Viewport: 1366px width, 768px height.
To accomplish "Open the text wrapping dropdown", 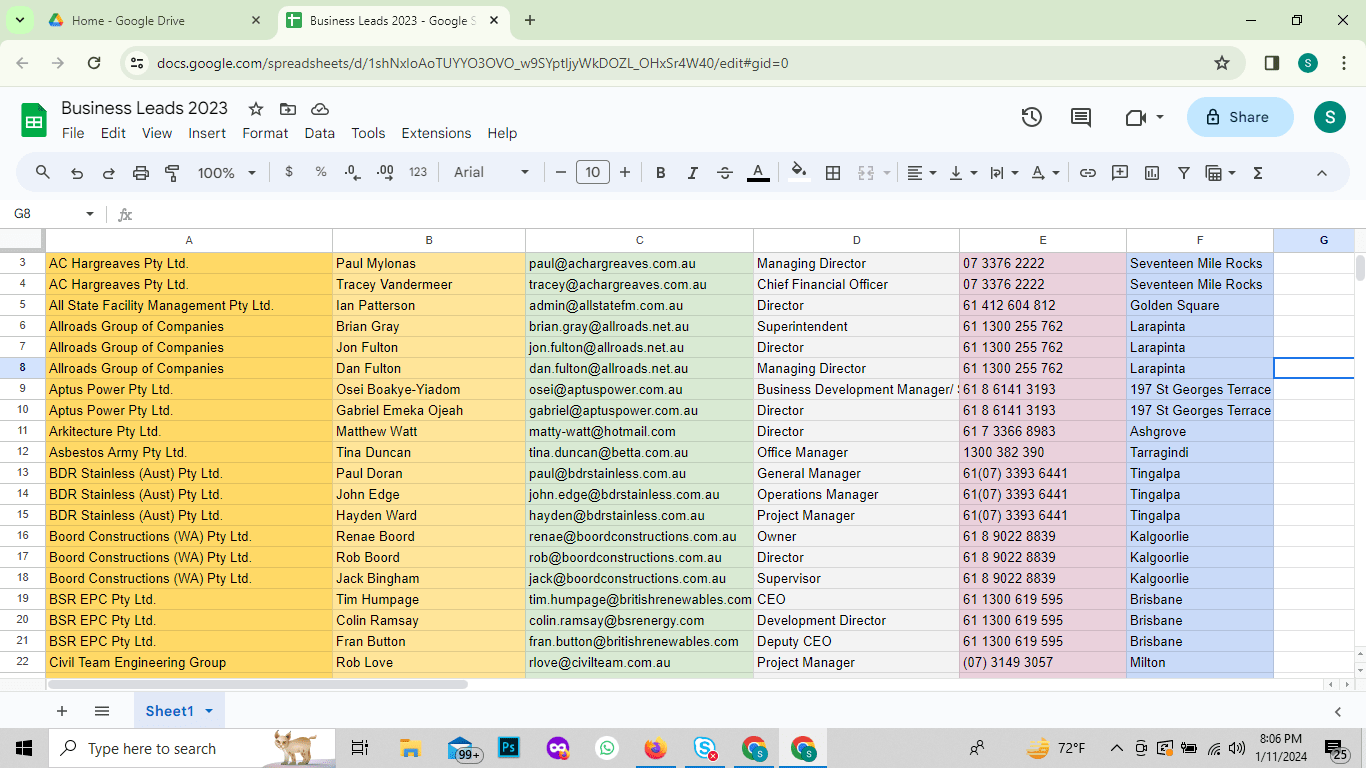I will point(1003,173).
